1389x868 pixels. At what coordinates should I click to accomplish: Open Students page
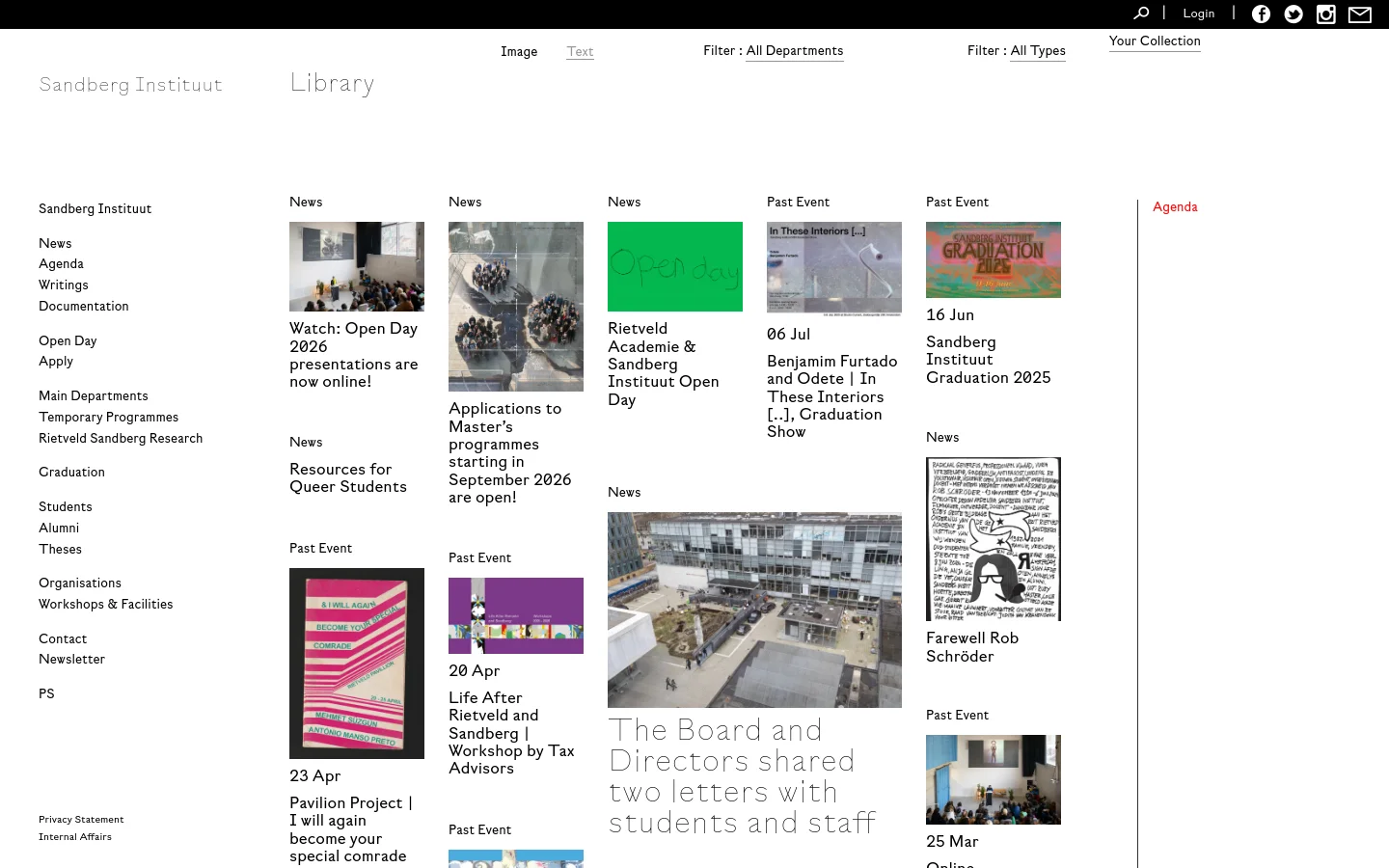(66, 507)
